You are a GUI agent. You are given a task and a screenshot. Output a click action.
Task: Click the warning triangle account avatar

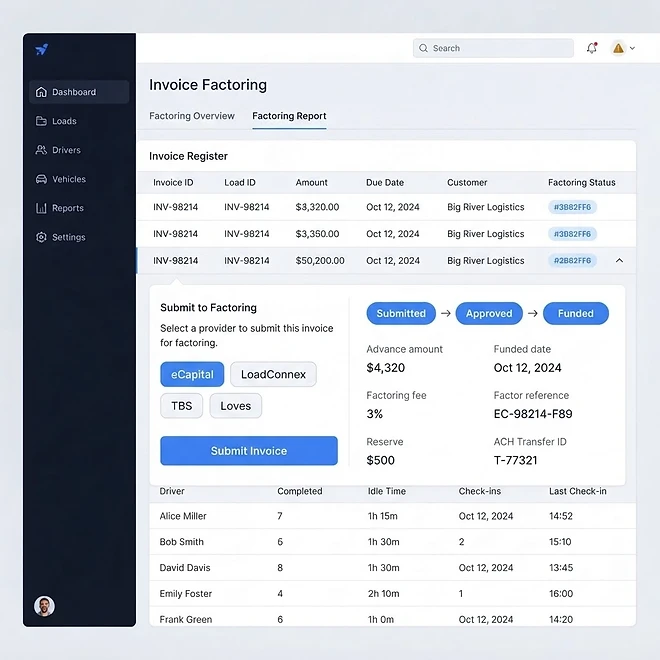[x=618, y=48]
